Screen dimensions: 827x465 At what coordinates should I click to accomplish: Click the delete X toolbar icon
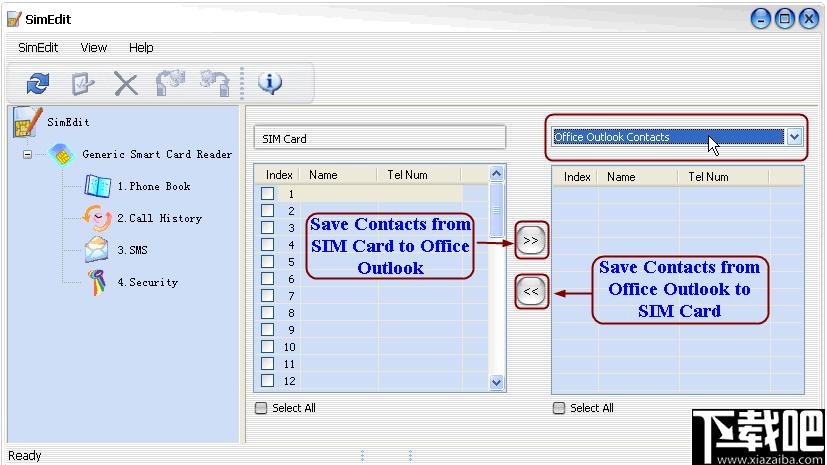click(x=126, y=84)
